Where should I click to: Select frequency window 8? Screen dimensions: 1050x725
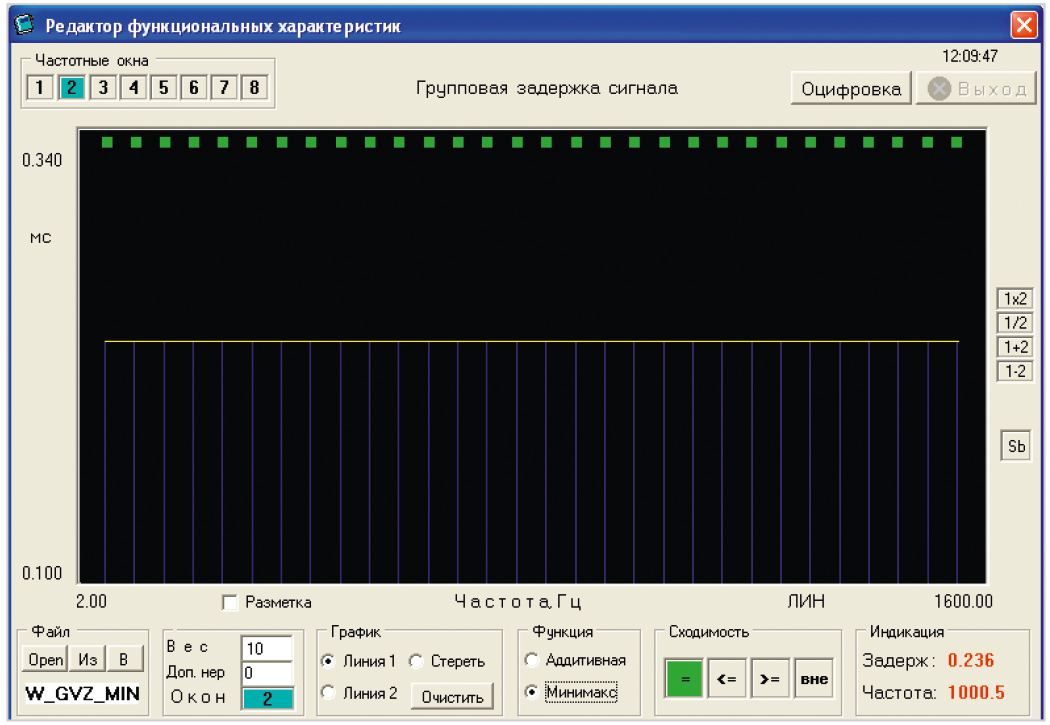click(x=254, y=87)
